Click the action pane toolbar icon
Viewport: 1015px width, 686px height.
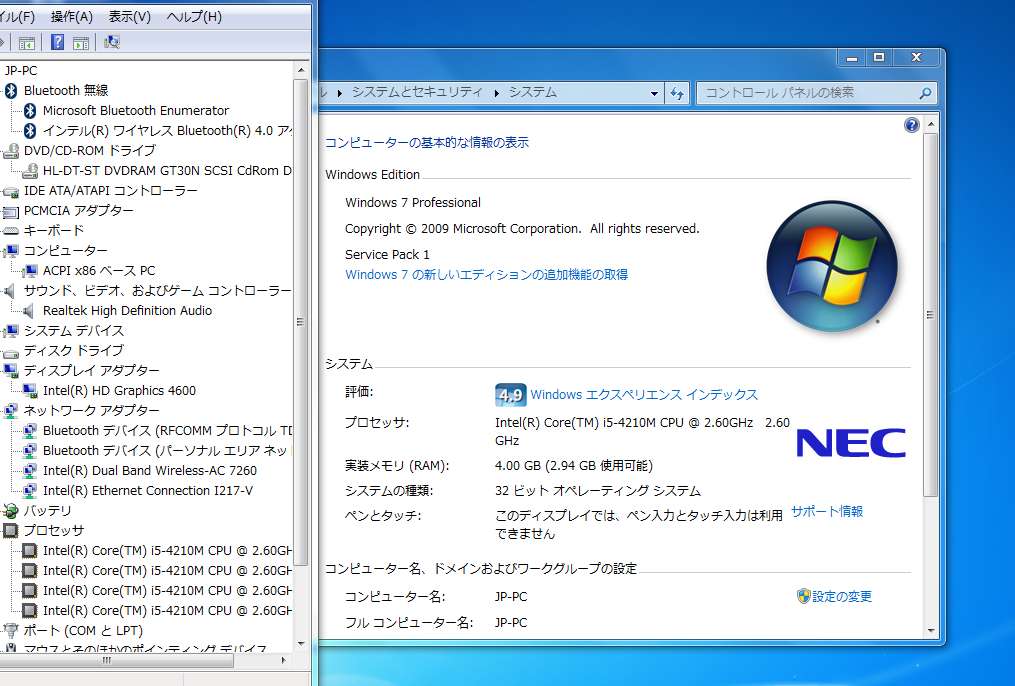pos(81,43)
